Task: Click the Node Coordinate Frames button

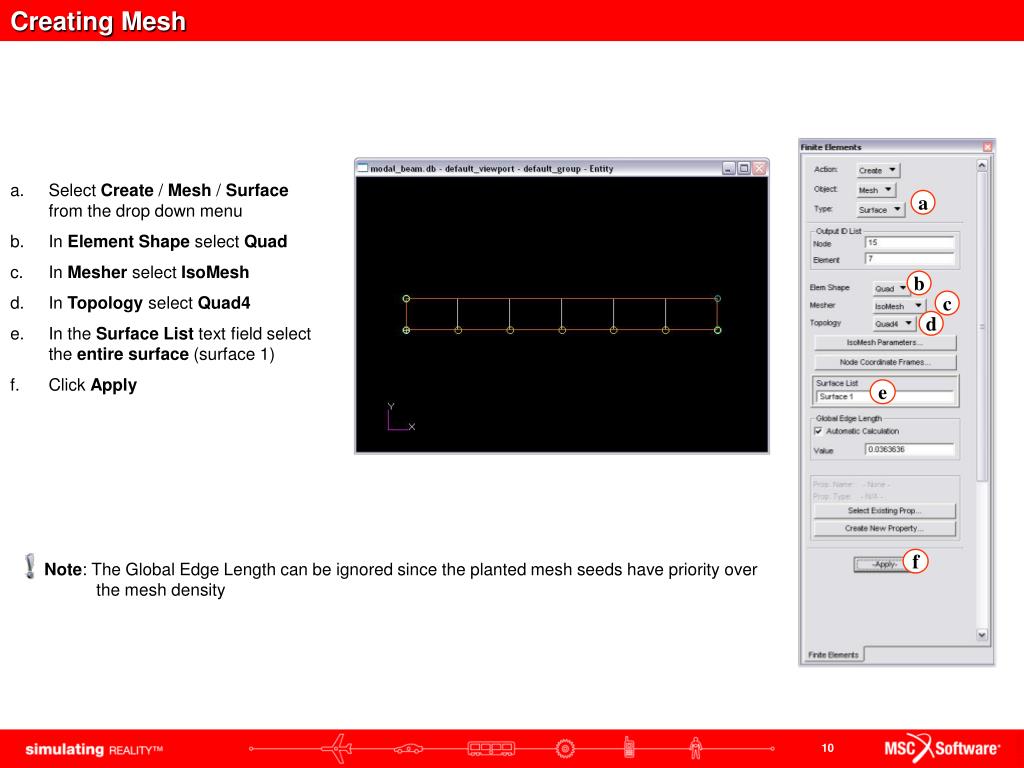Action: point(885,362)
